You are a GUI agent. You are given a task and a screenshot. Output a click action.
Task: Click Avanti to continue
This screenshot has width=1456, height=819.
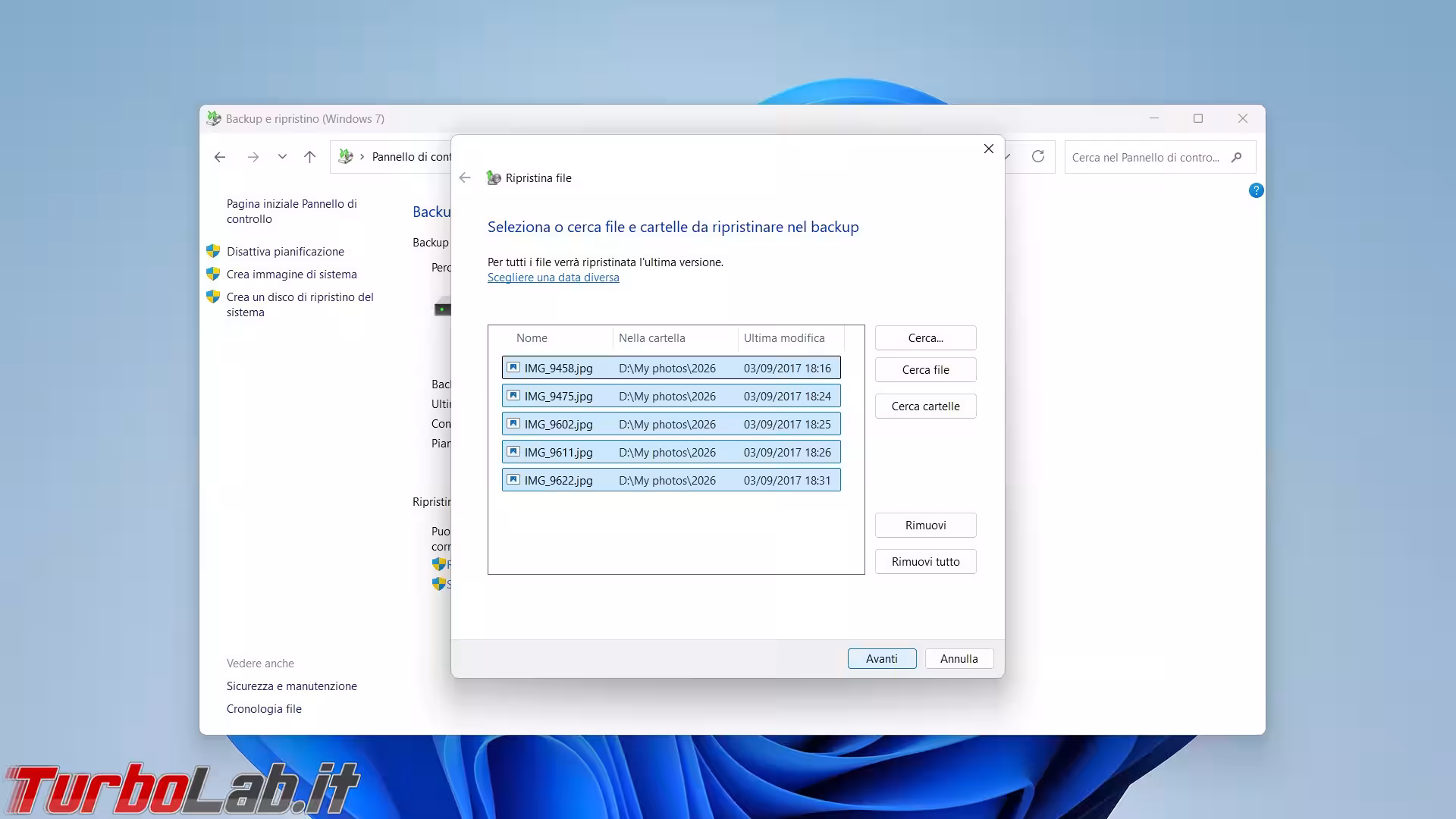coord(881,658)
